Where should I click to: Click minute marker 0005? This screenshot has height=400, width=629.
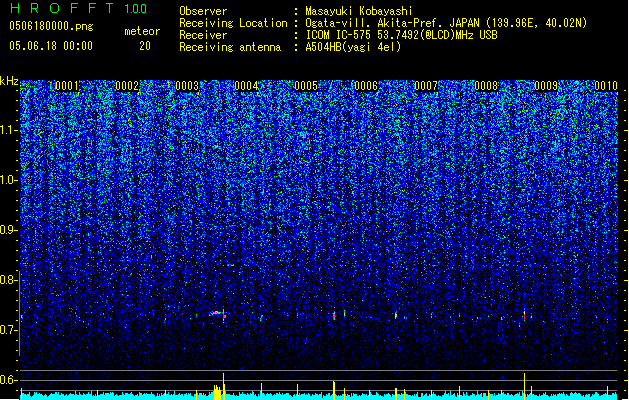coord(306,86)
